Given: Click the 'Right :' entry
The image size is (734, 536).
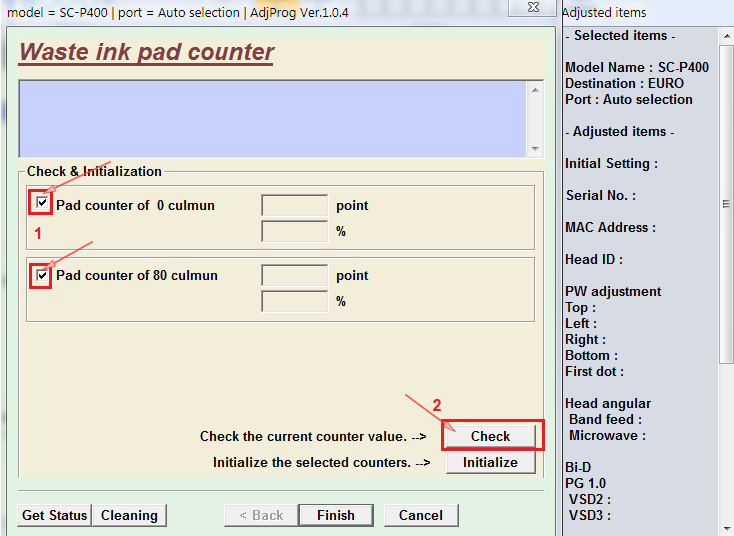Looking at the screenshot, I should click(x=585, y=339).
